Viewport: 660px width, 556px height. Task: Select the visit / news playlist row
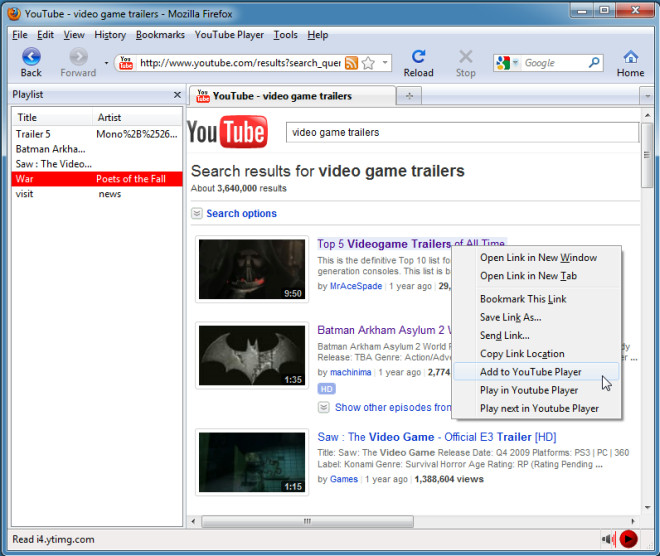point(97,194)
